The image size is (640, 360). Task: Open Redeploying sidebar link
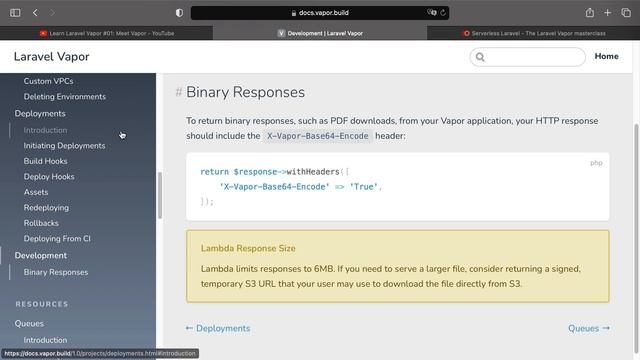point(46,207)
